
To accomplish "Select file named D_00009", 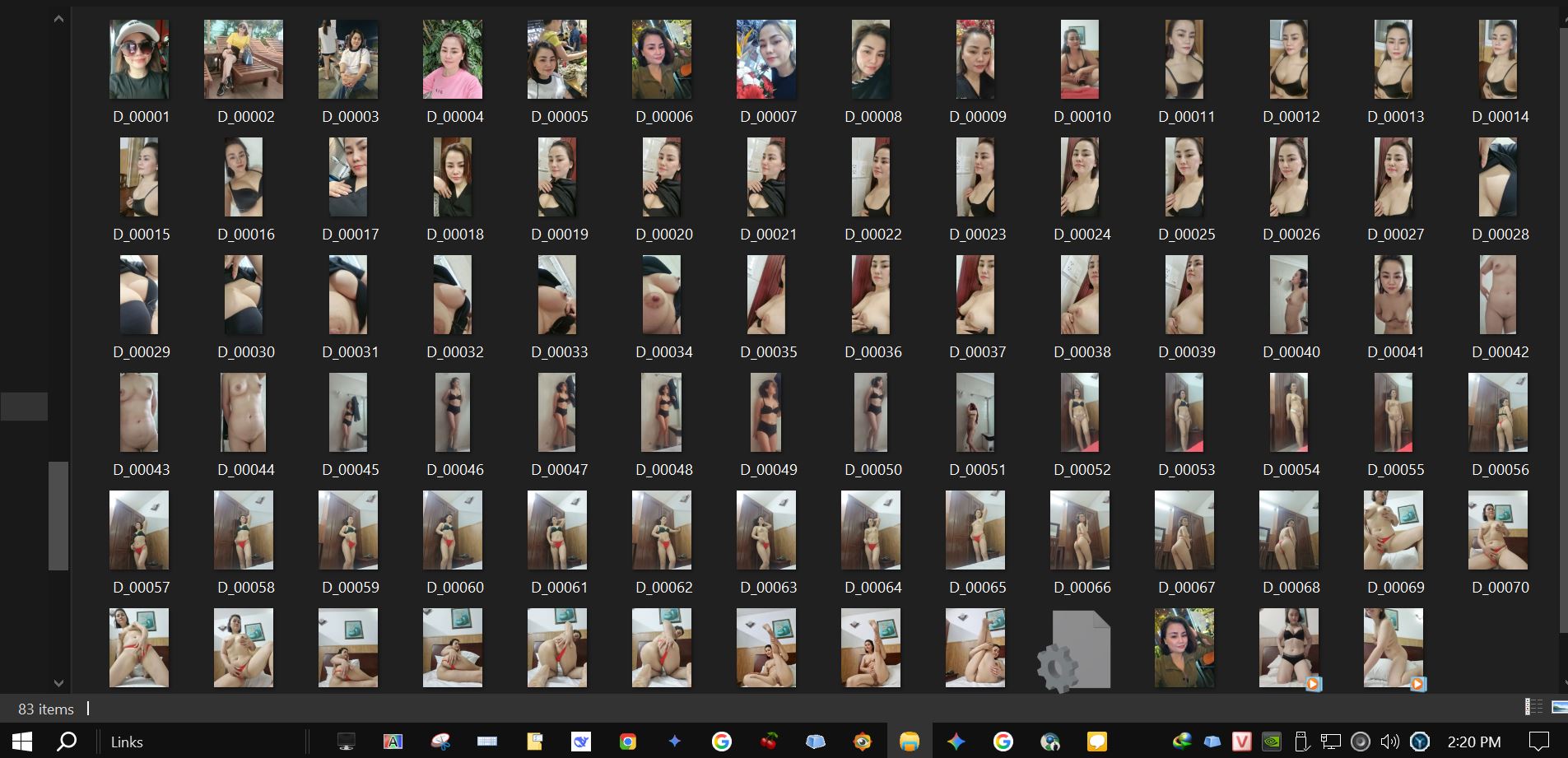I will click(975, 72).
